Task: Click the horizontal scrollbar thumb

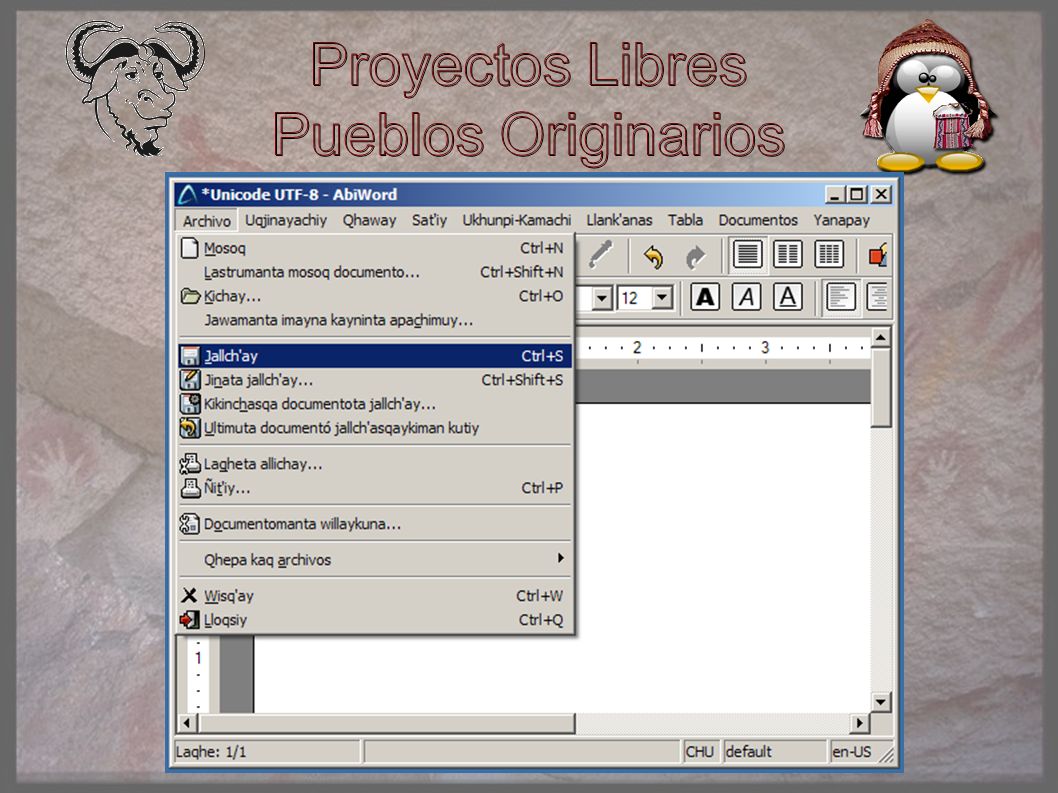Action: pos(386,723)
